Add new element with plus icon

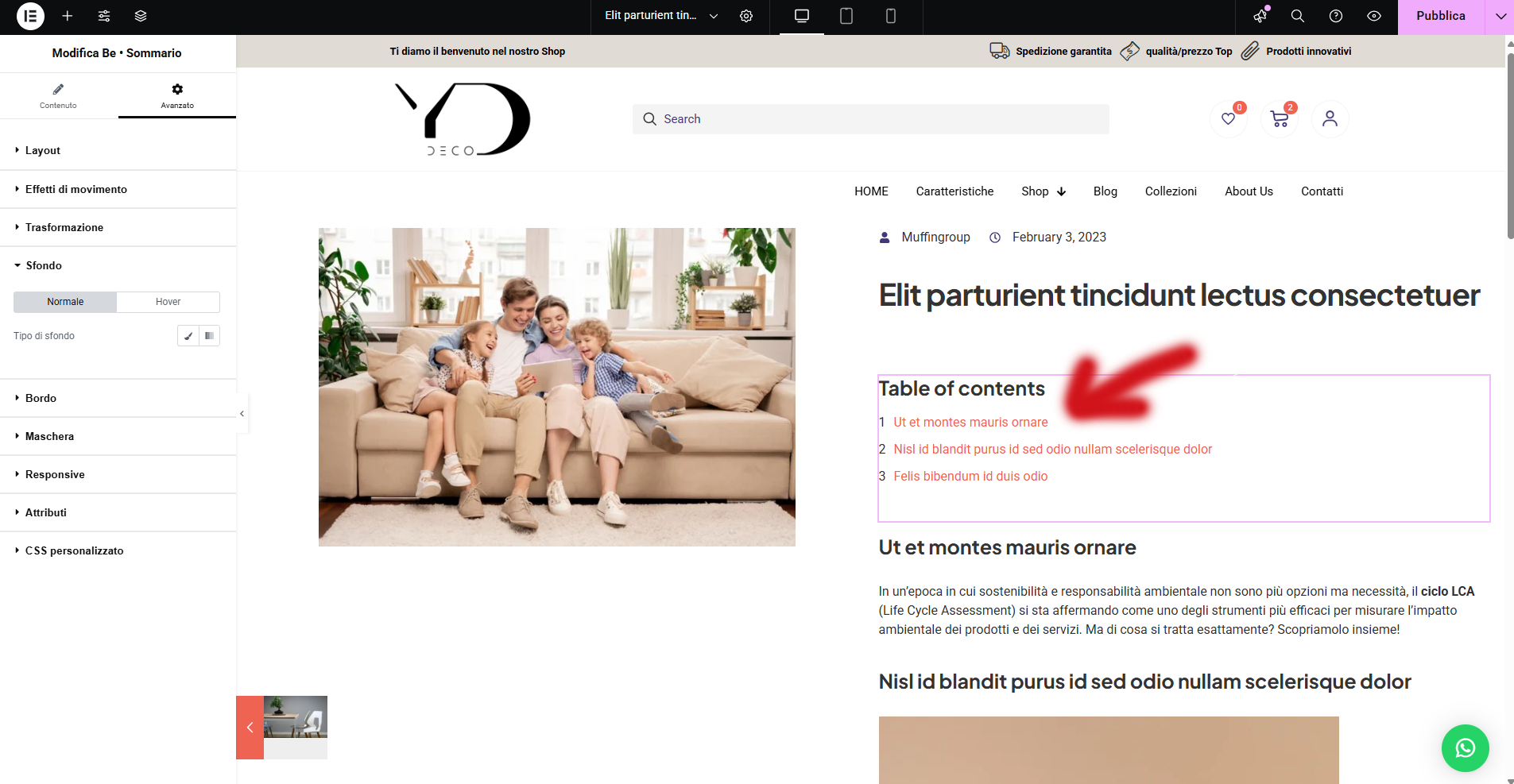click(x=68, y=16)
